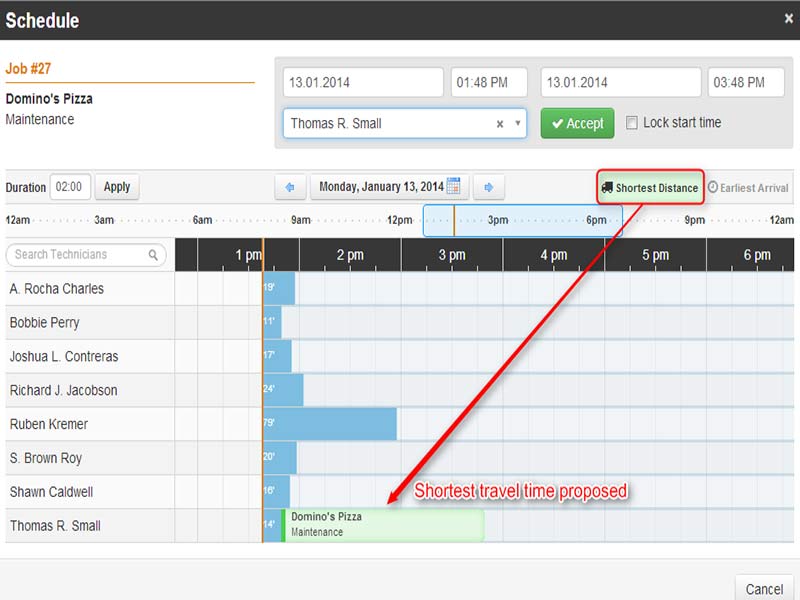The height and width of the screenshot is (600, 800).
Task: Click the highlighted range in day overview
Action: click(x=523, y=220)
